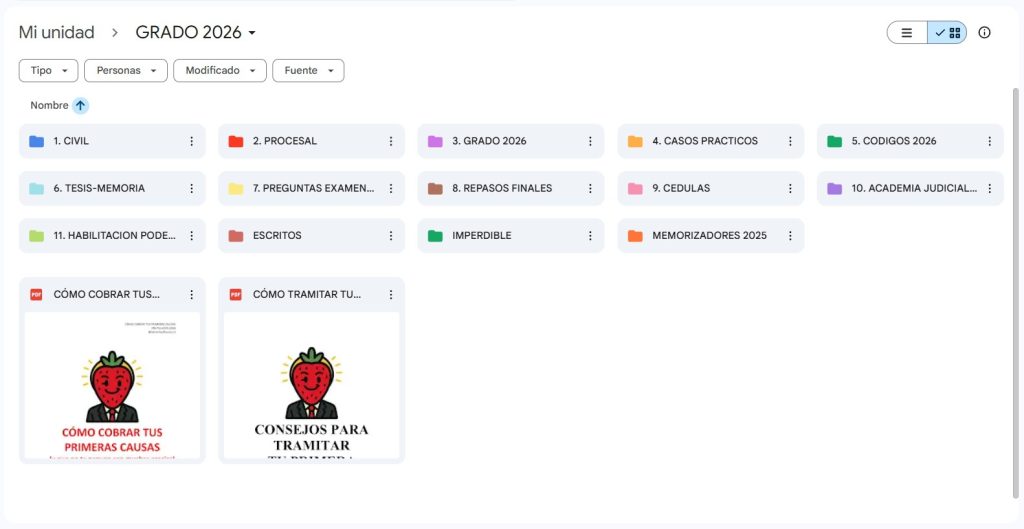The image size is (1024, 529).
Task: Click the red 2. PROCESAL folder icon
Action: (236, 141)
